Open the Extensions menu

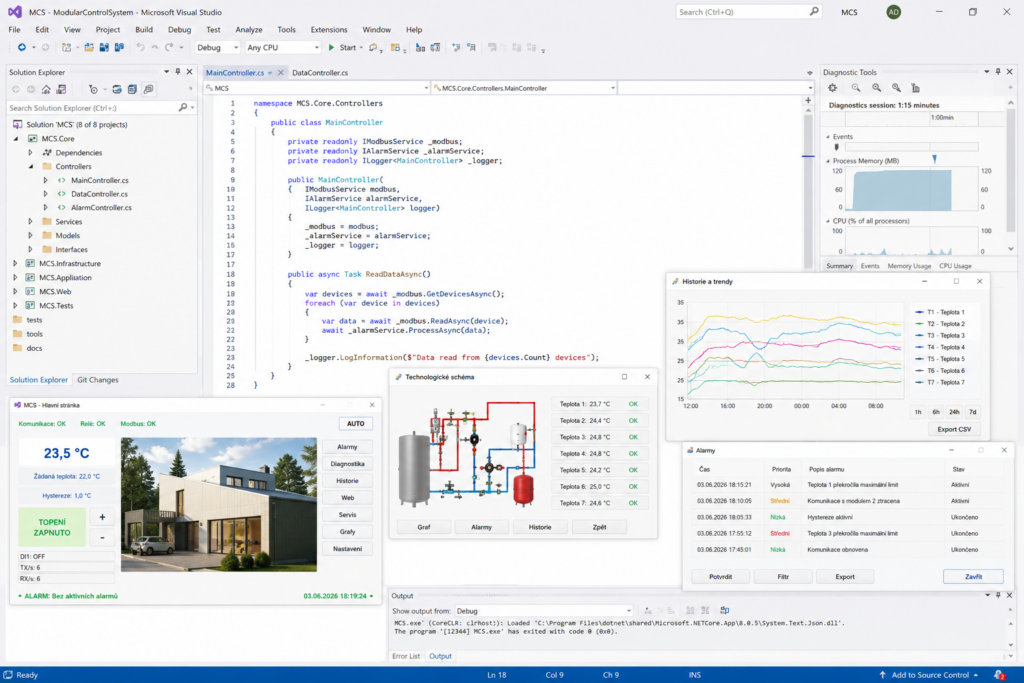[328, 29]
